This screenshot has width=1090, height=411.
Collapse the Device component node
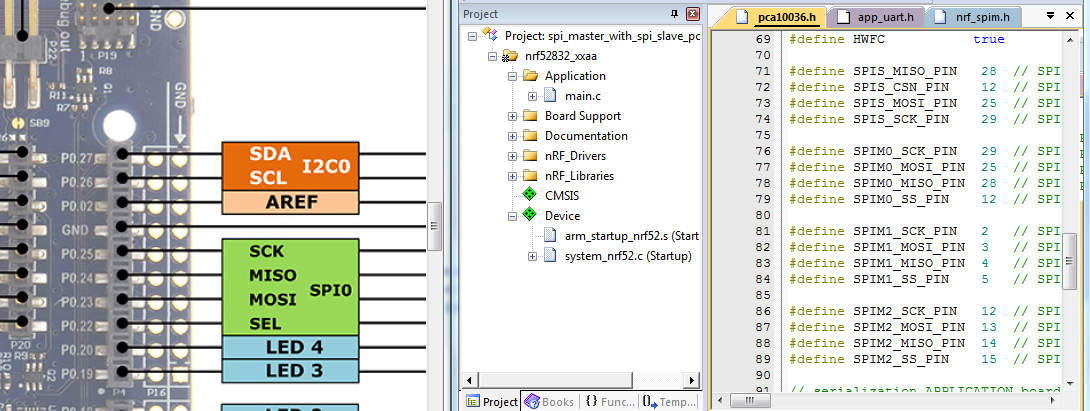click(x=513, y=216)
